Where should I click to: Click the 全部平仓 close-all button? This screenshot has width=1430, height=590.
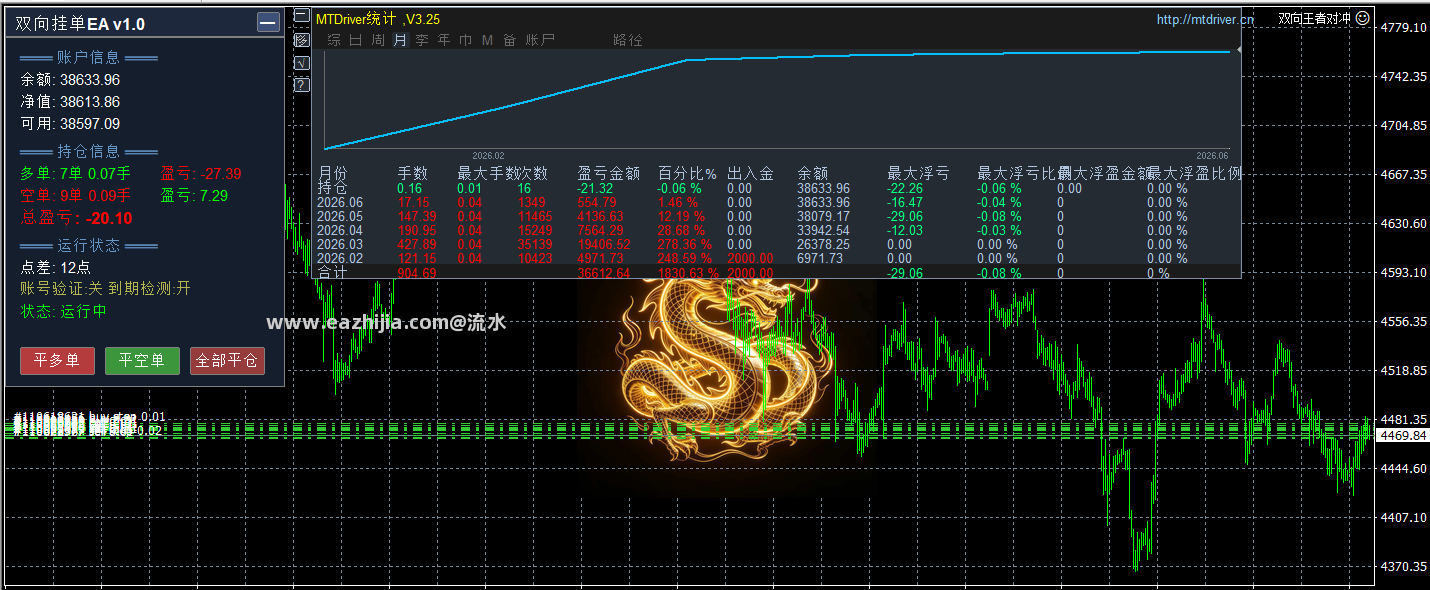(227, 361)
